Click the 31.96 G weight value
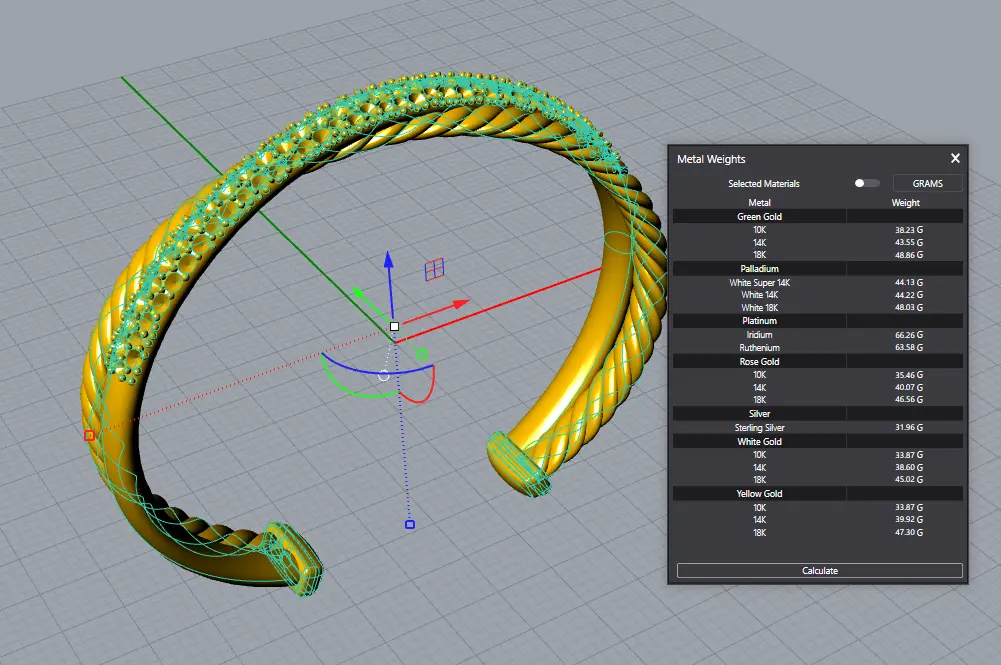1001x665 pixels. [908, 428]
